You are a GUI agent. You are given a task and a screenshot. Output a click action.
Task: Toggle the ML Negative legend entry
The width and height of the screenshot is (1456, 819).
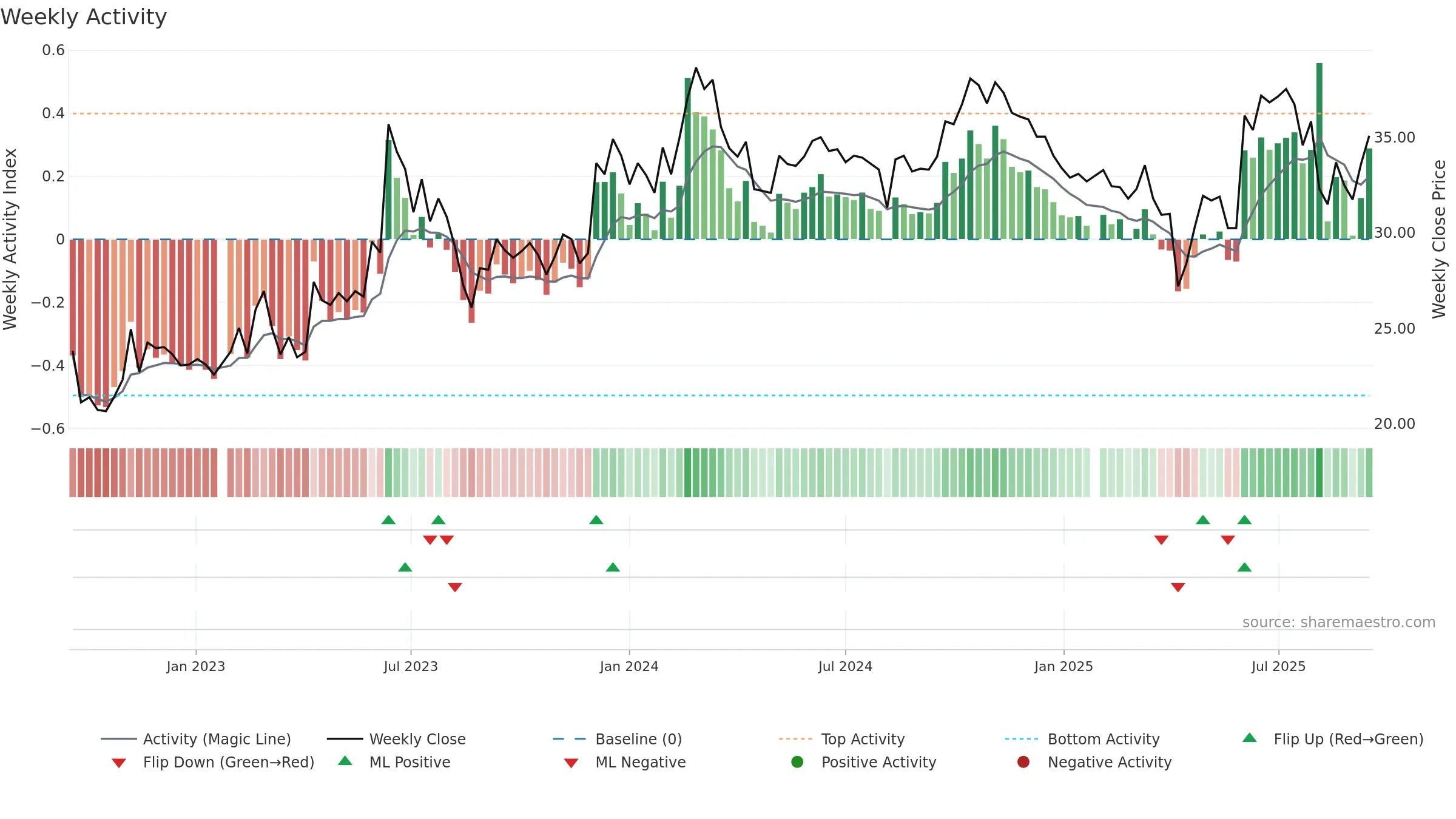click(x=625, y=762)
